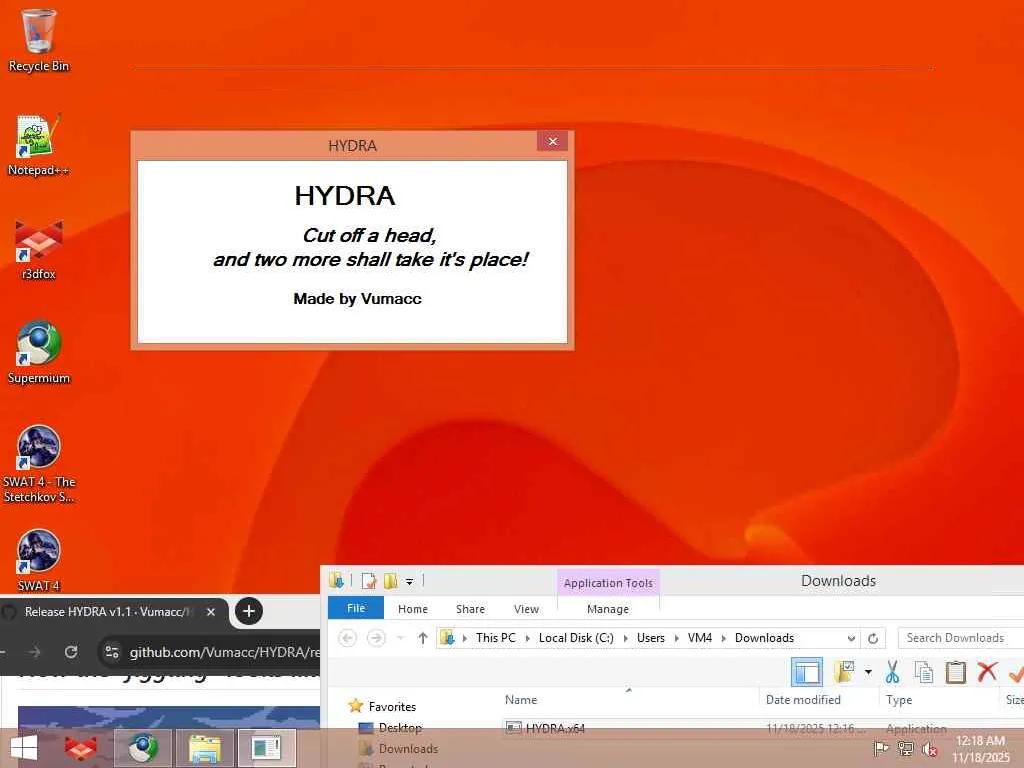Click VM4 breadcrumb segment
1024x768 pixels.
tap(699, 638)
